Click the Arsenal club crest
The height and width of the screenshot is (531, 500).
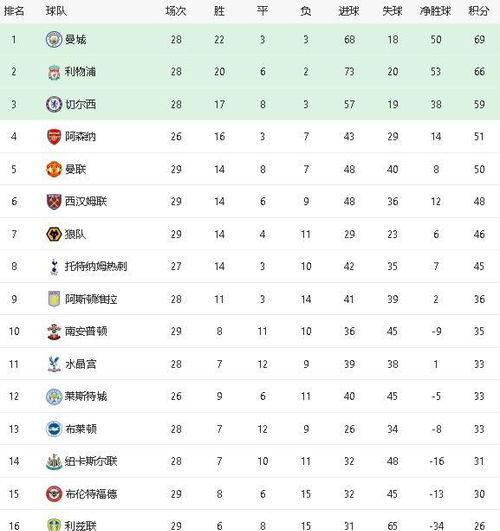click(x=54, y=137)
